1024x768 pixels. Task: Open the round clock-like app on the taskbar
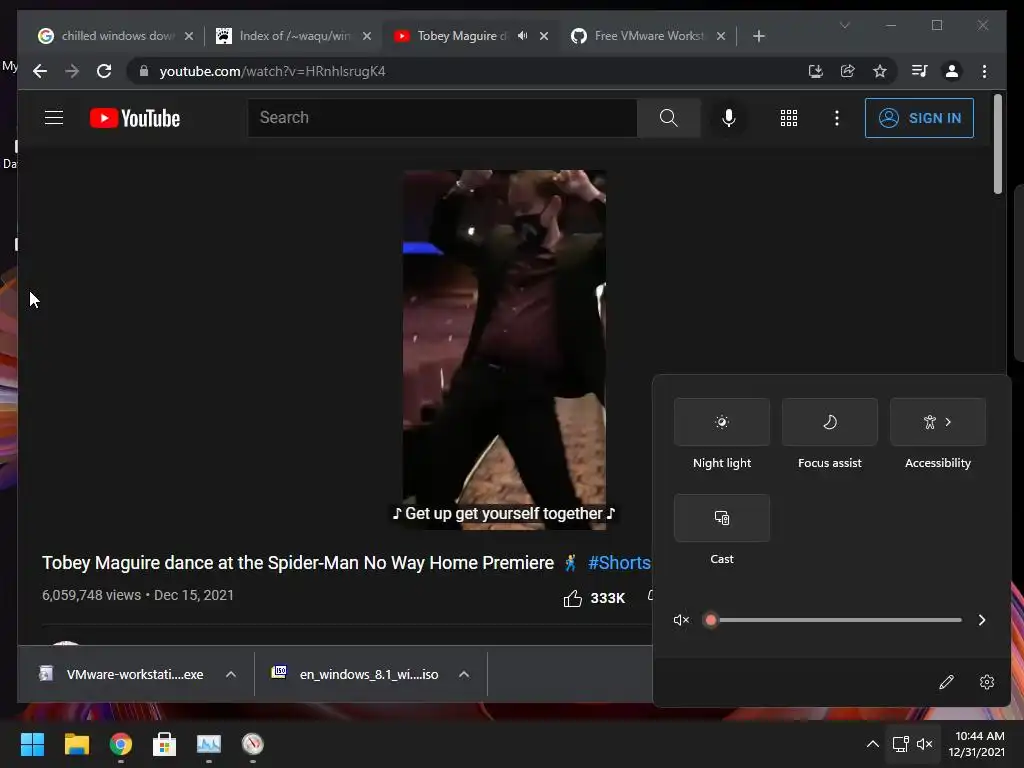253,744
